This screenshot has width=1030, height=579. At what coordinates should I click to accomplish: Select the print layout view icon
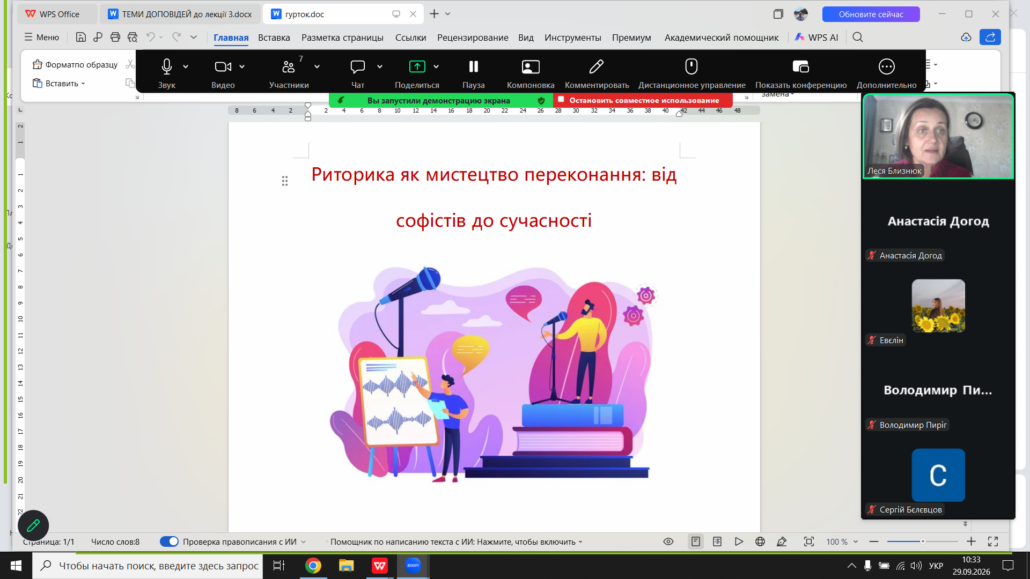pyautogui.click(x=695, y=542)
